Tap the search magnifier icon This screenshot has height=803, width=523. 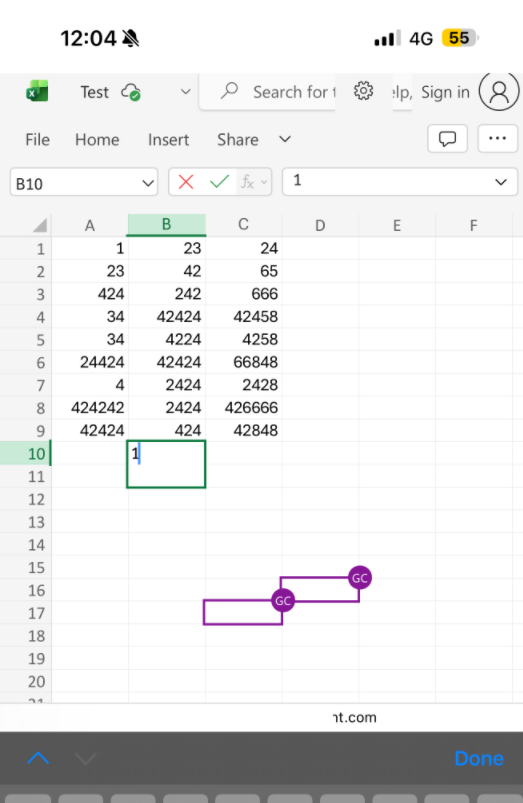pos(229,91)
